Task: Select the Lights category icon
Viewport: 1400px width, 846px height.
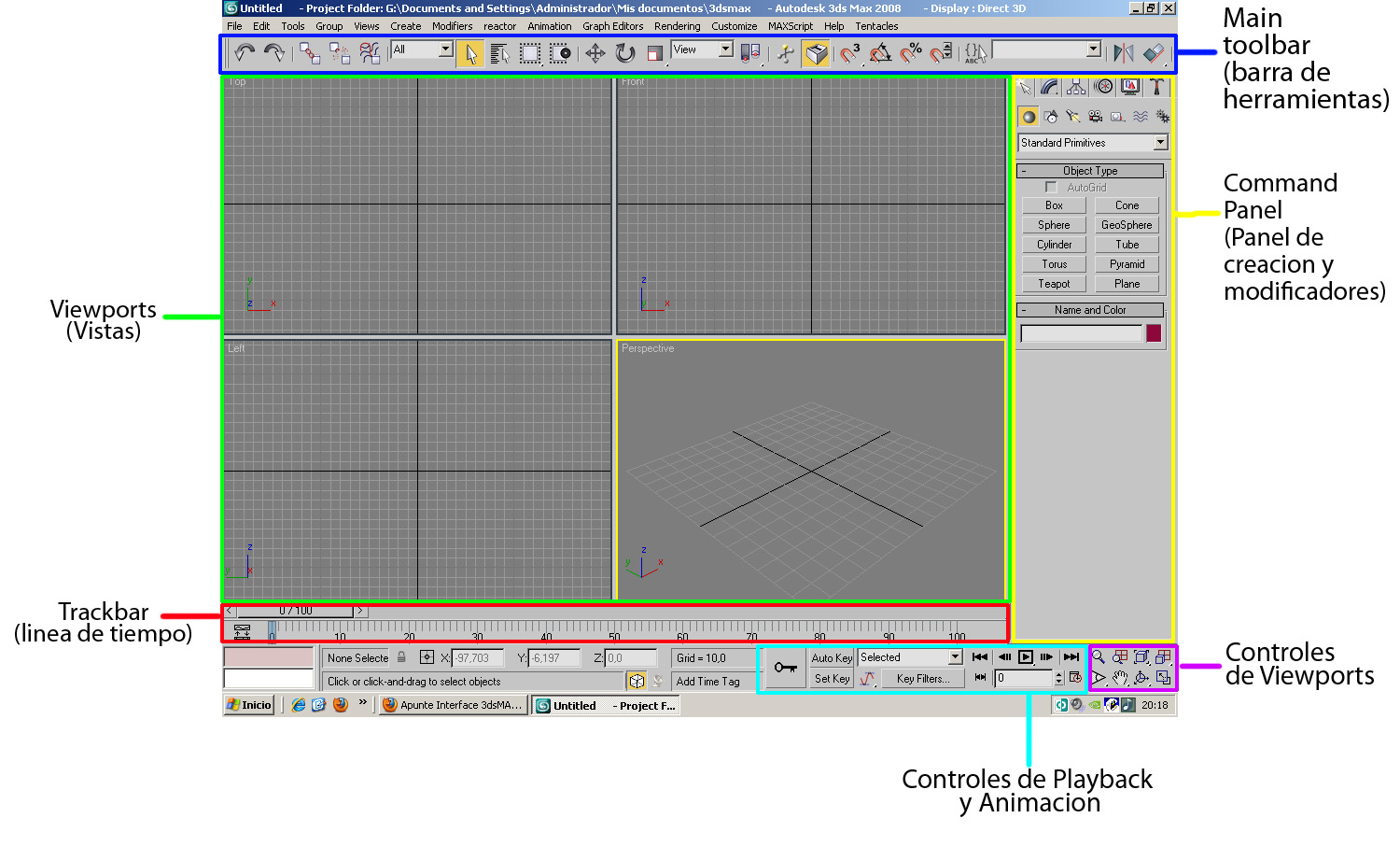Action: click(1073, 117)
